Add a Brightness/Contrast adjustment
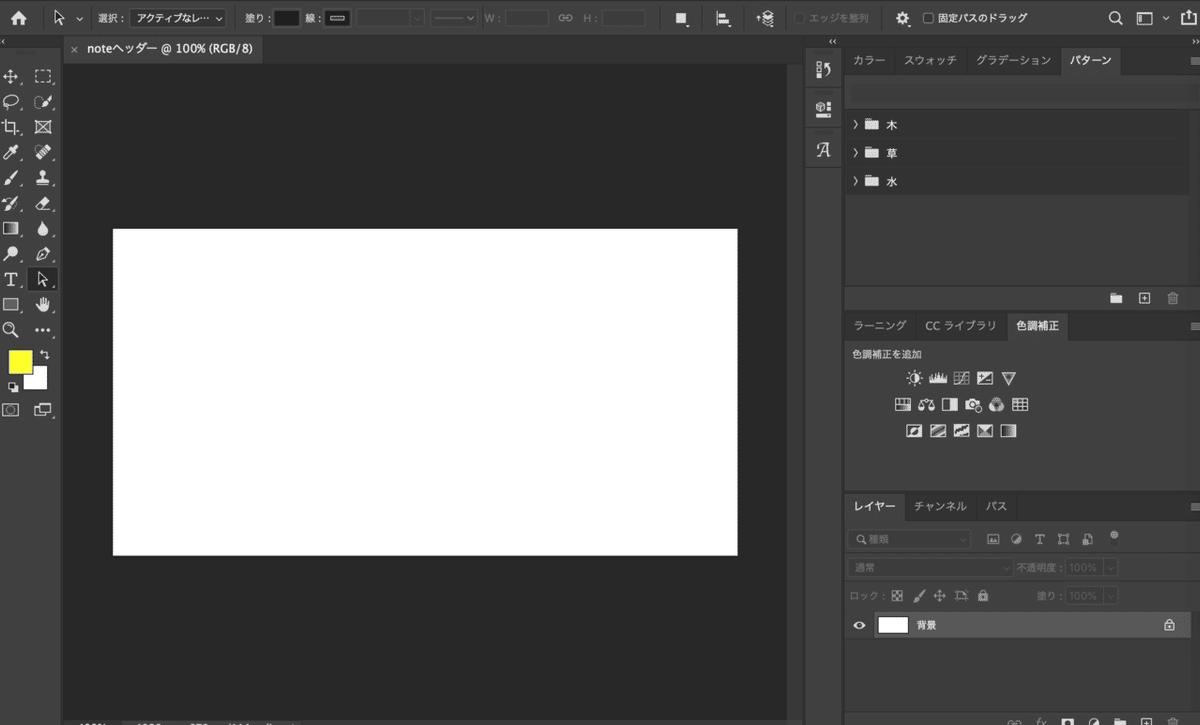1200x725 pixels. click(914, 378)
